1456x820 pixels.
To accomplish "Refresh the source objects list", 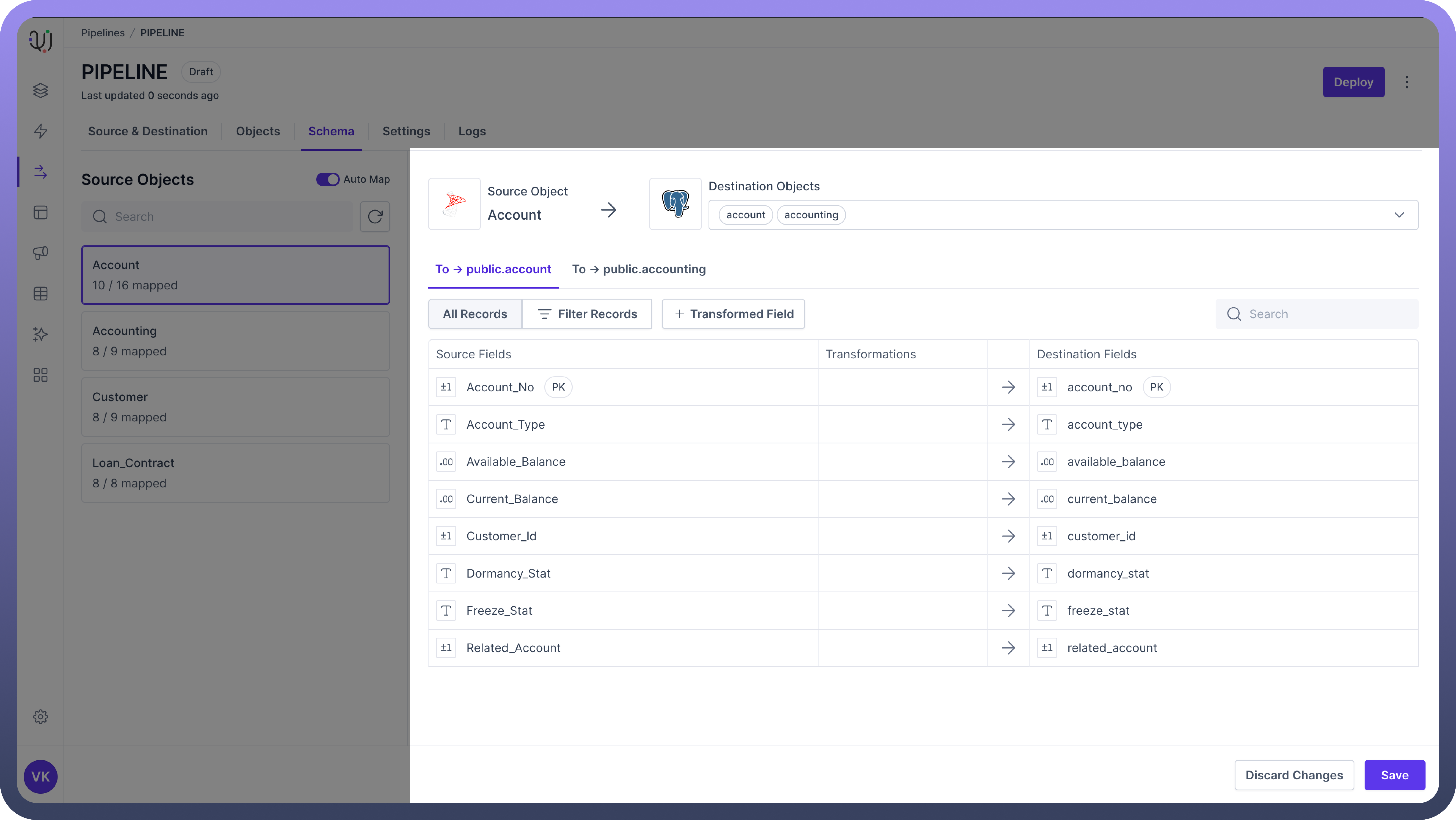I will [375, 216].
